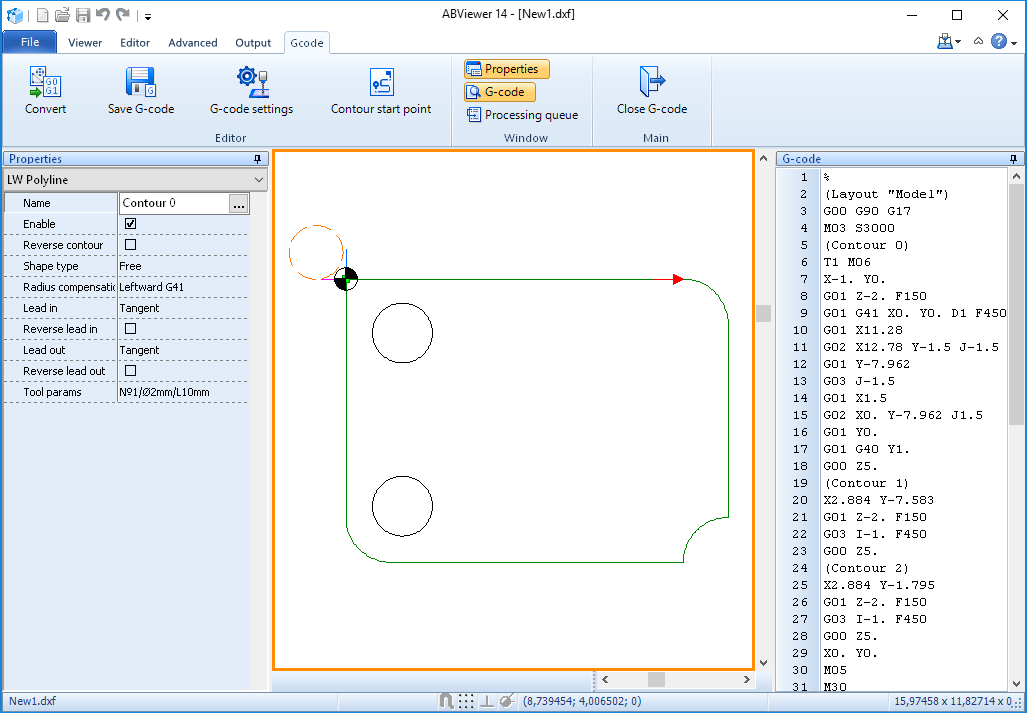This screenshot has height=713, width=1027.
Task: Toggle the Properties window button
Action: pos(506,69)
